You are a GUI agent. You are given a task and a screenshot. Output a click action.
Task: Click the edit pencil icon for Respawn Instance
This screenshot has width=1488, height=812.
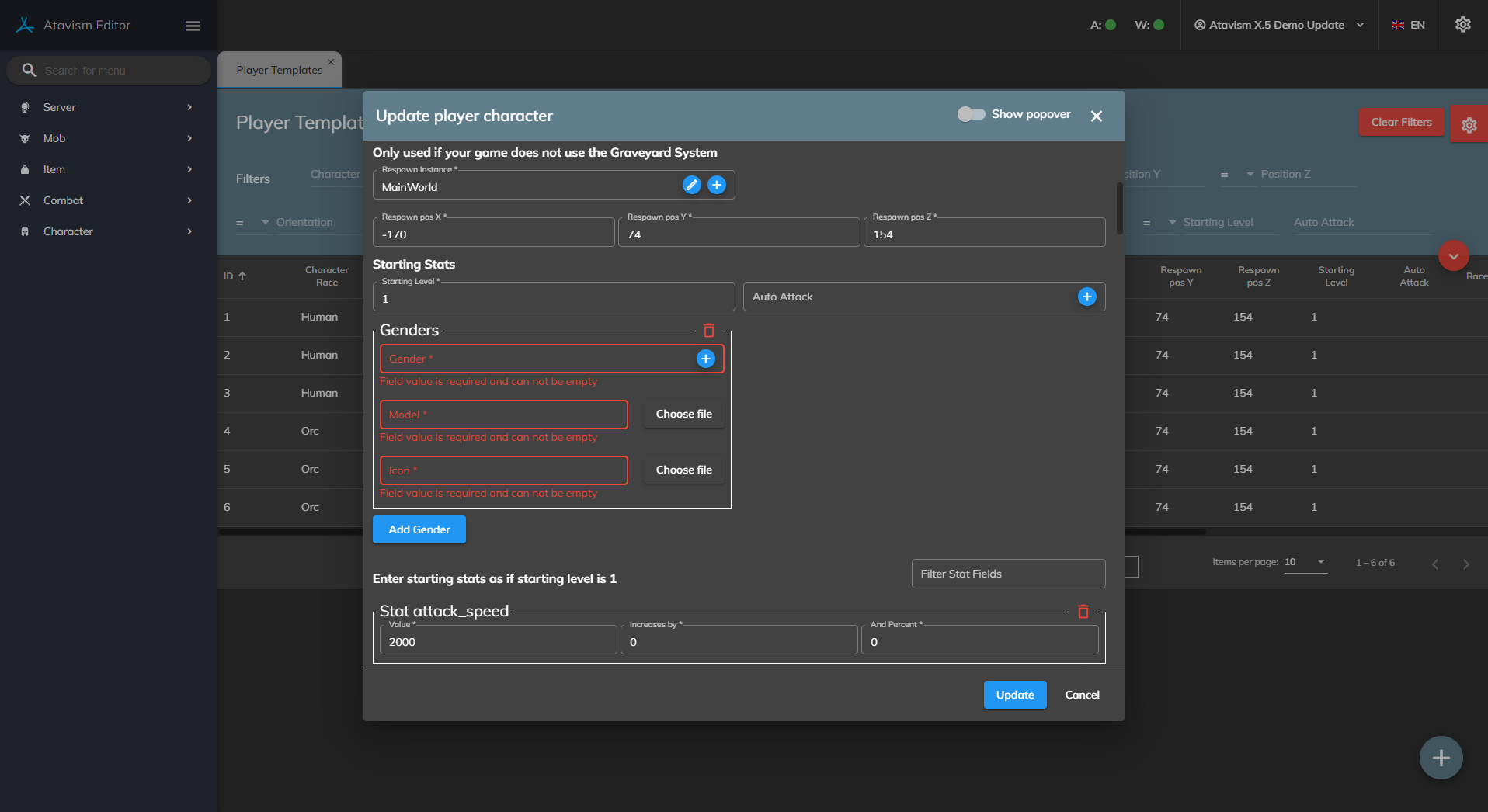coord(691,185)
